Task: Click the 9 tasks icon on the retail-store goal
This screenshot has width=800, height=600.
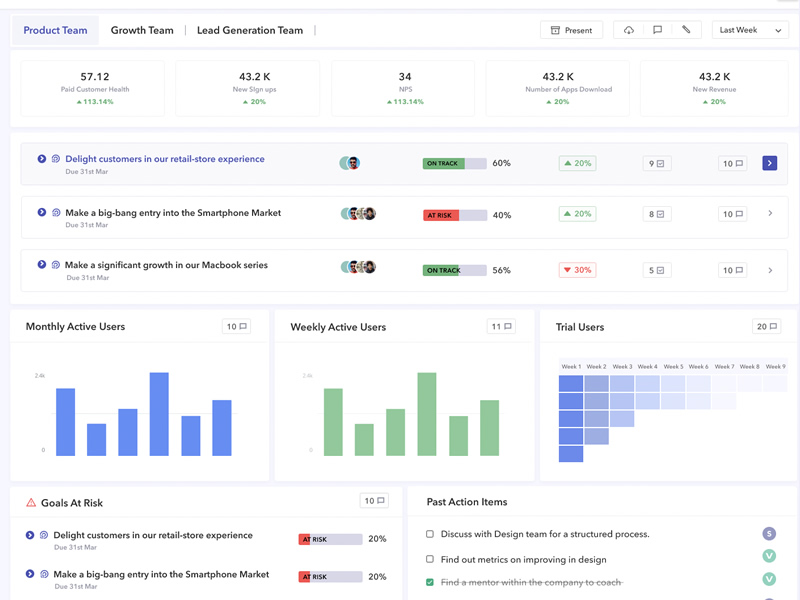Action: click(656, 163)
